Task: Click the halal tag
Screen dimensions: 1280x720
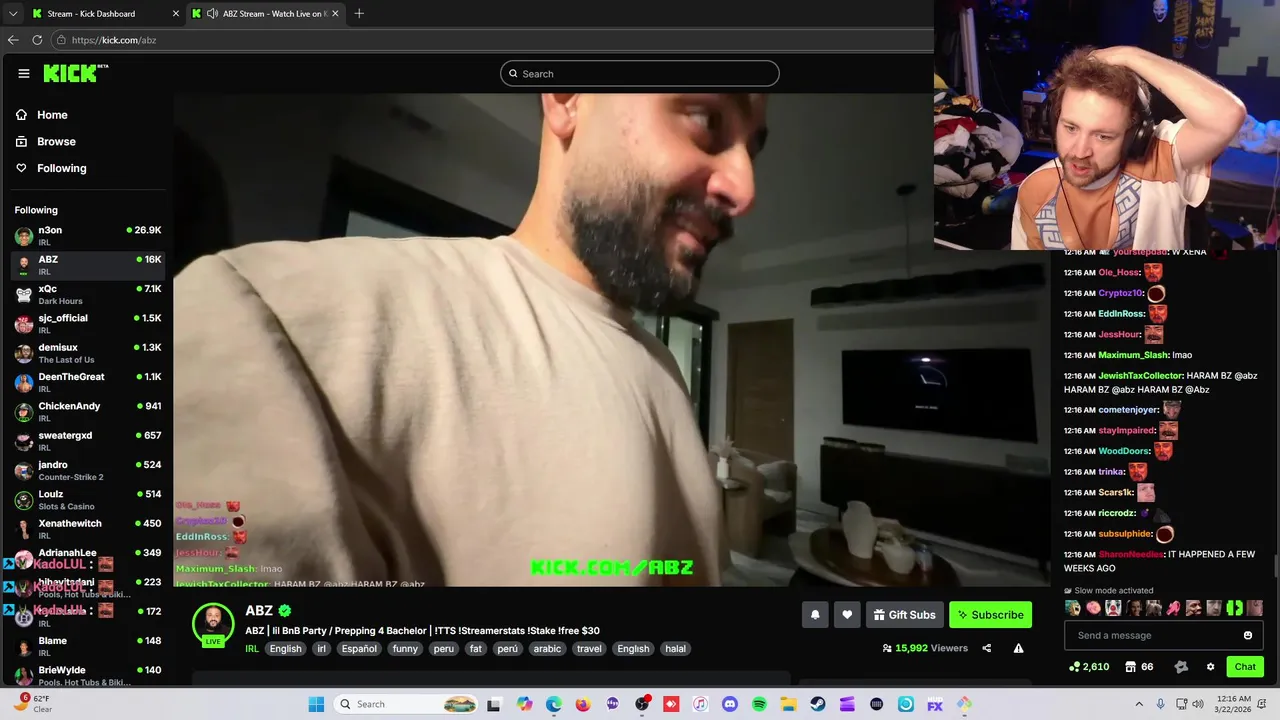Action: (x=676, y=648)
